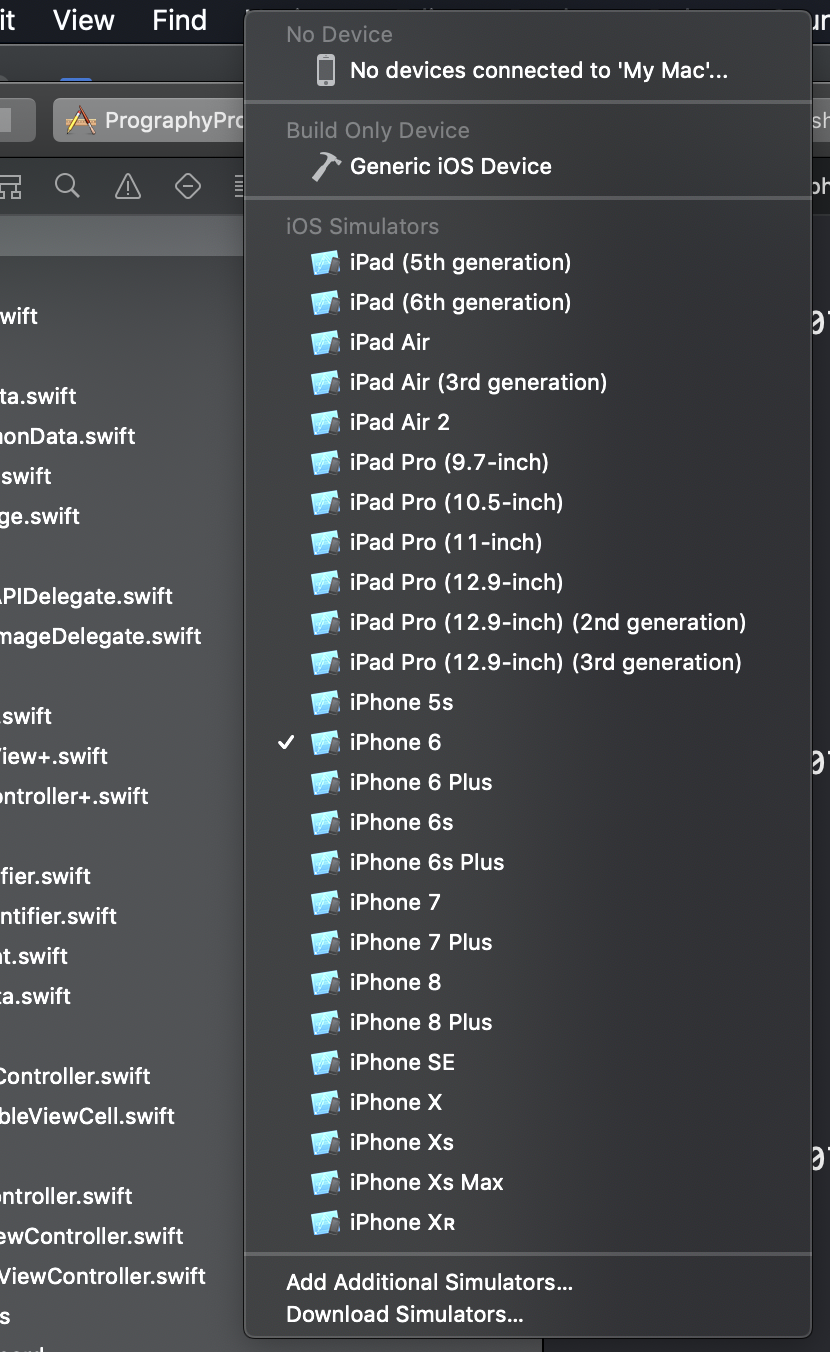Select the file ending in iew+.swift
830x1352 pixels.
click(x=54, y=756)
